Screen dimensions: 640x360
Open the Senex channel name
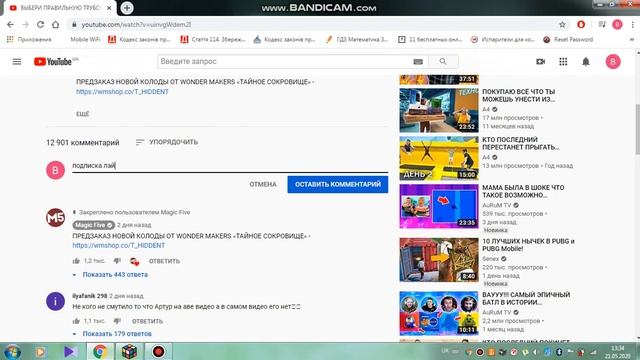pos(490,259)
